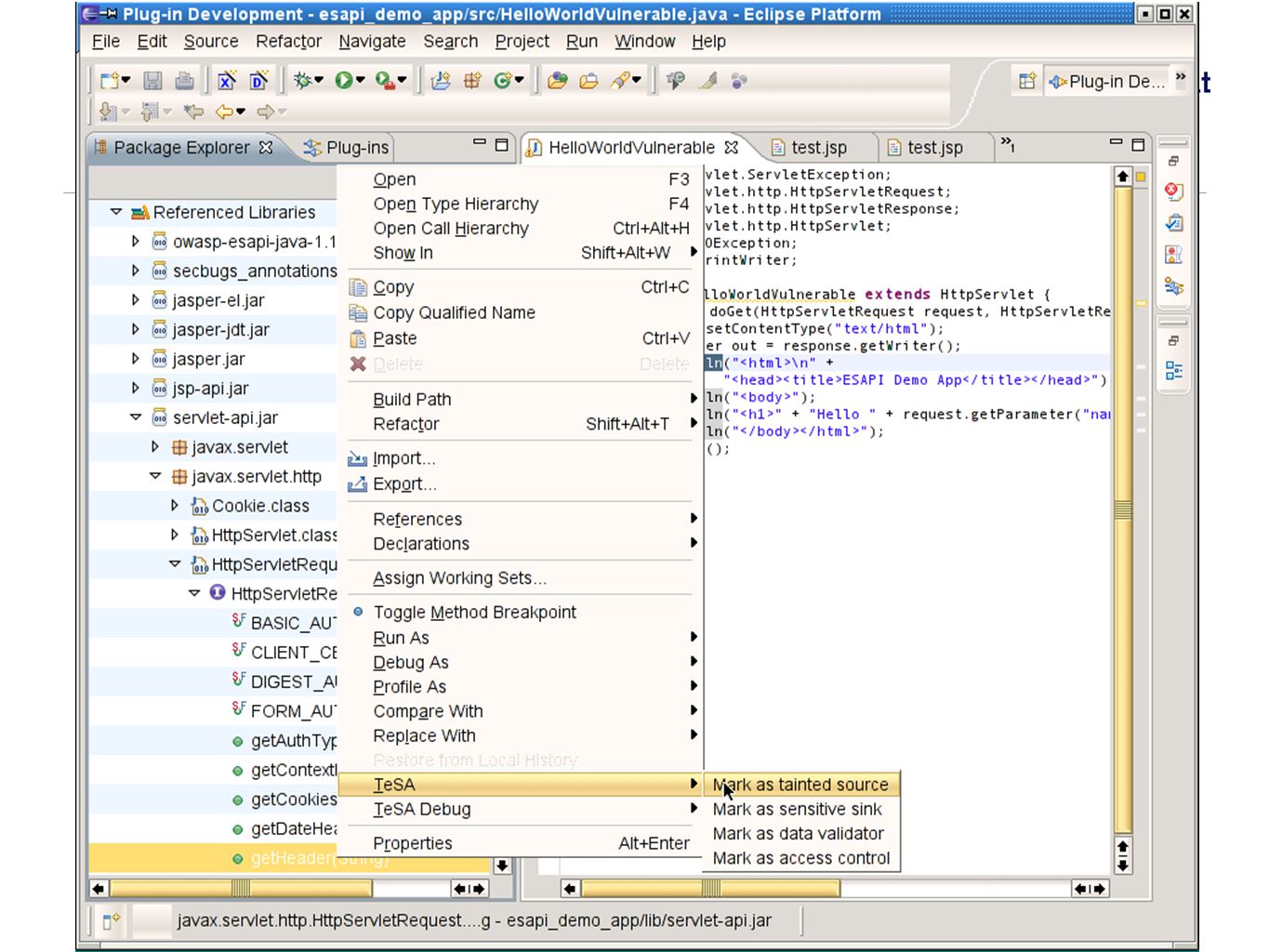This screenshot has height=952, width=1269.
Task: Click the Run External Tools icon
Action: (385, 81)
